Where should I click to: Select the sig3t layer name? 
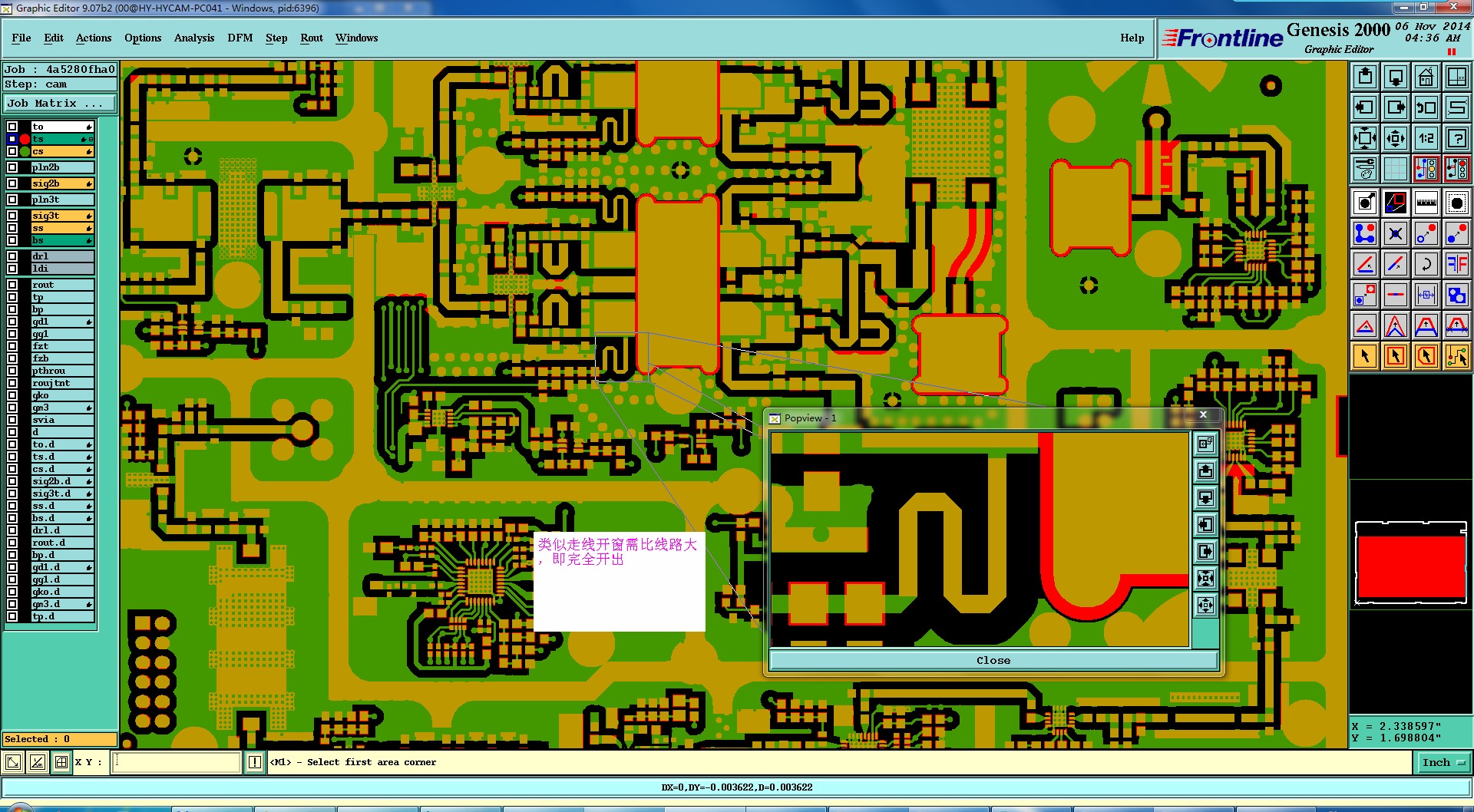tap(62, 216)
